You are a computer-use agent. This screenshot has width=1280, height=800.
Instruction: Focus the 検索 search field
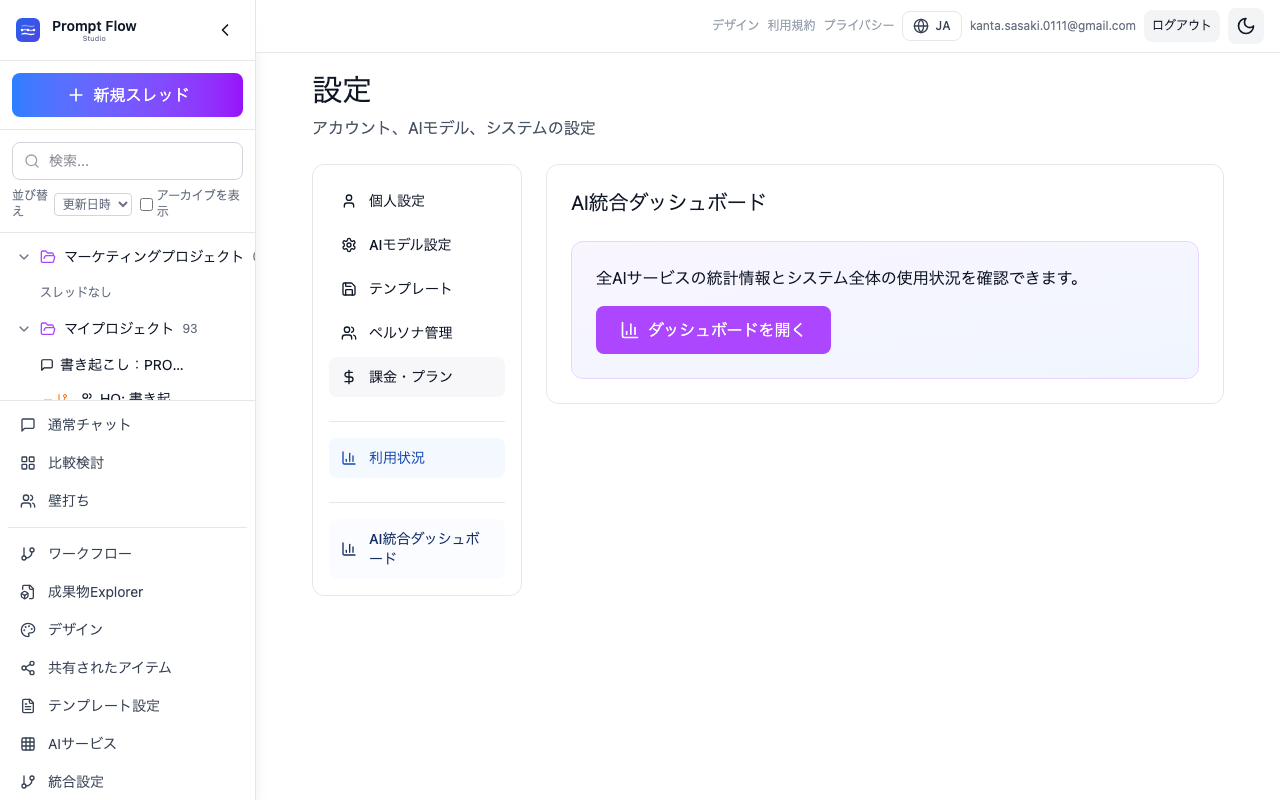pos(127,161)
